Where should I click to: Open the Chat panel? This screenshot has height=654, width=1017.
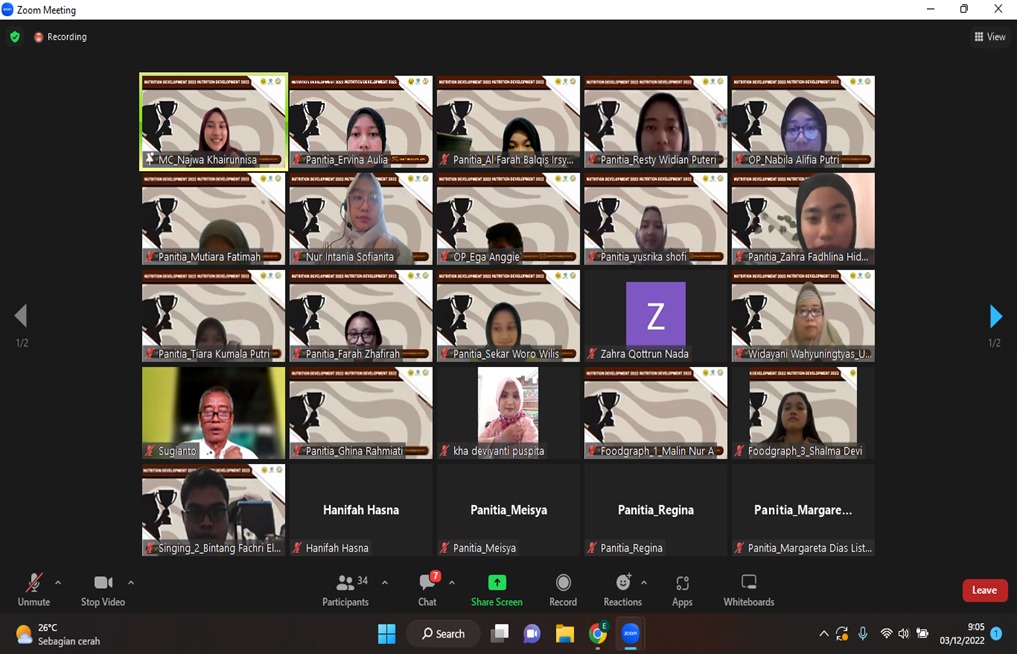[x=427, y=589]
